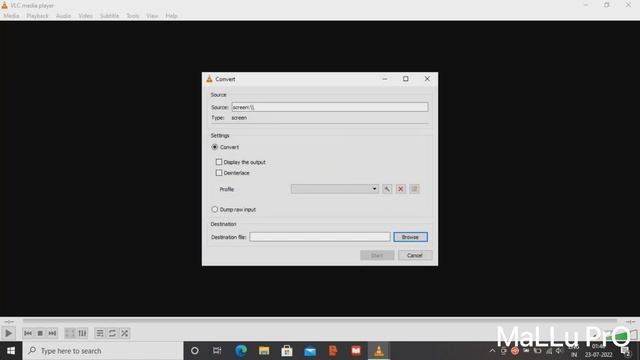Click the taskbar date 23-07-2022

coord(598,355)
